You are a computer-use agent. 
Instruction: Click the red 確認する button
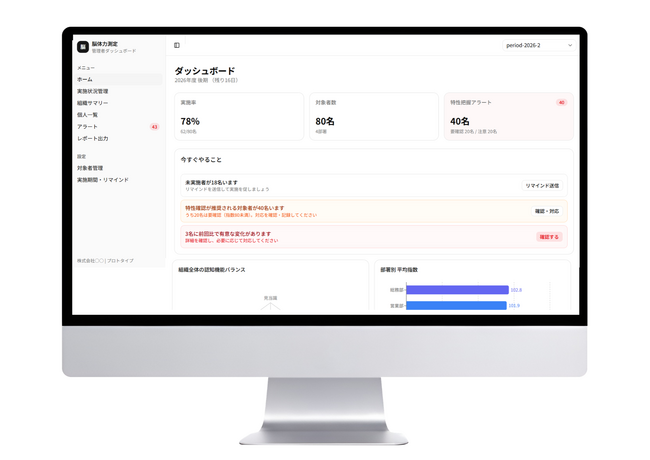(549, 237)
